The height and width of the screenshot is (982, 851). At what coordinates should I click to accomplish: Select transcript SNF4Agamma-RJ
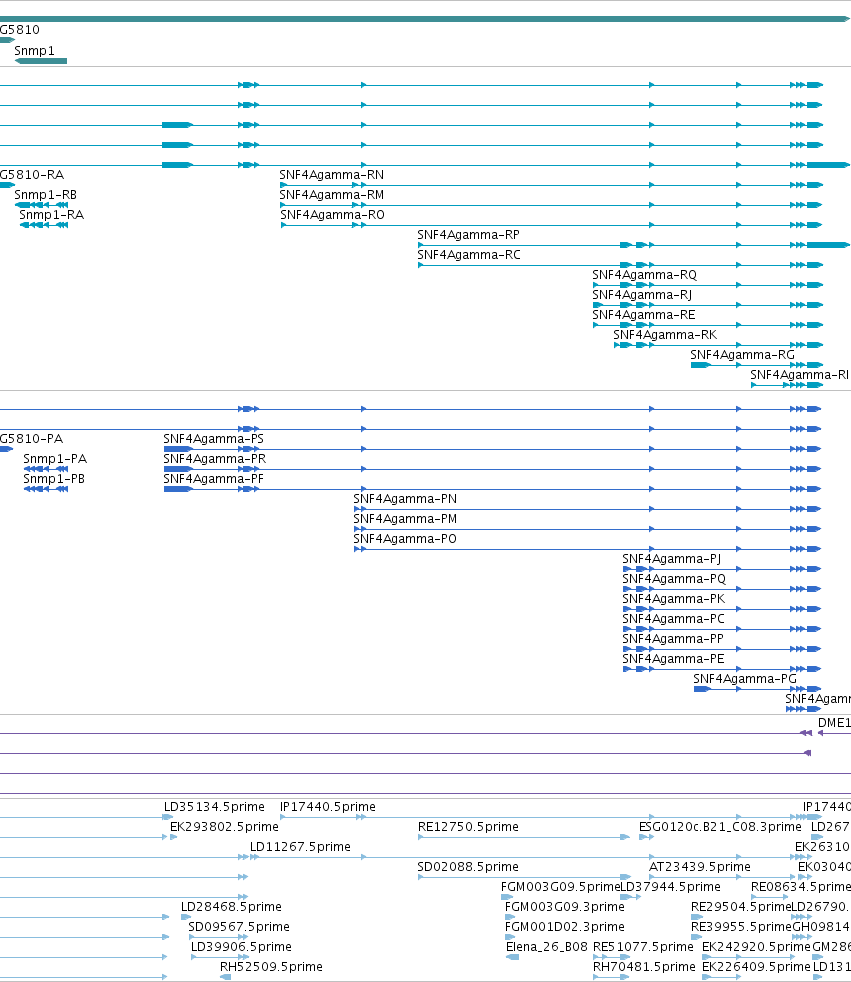point(642,295)
